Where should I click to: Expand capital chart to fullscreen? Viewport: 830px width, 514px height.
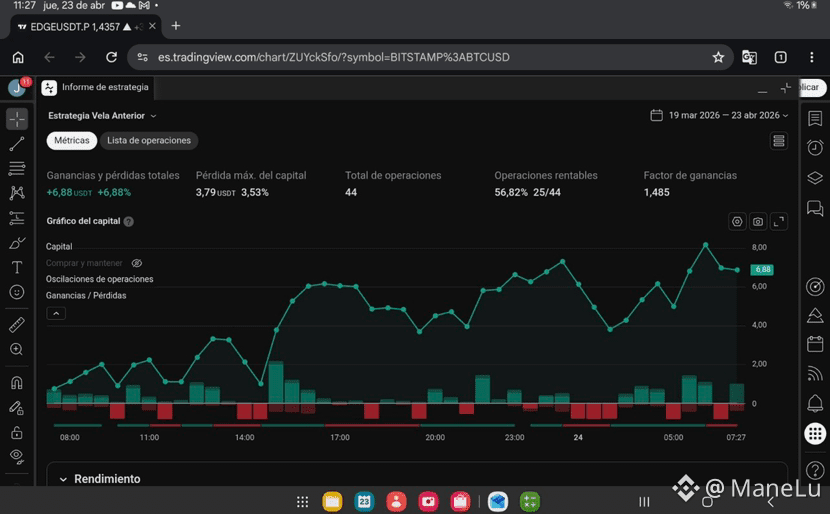coord(779,222)
